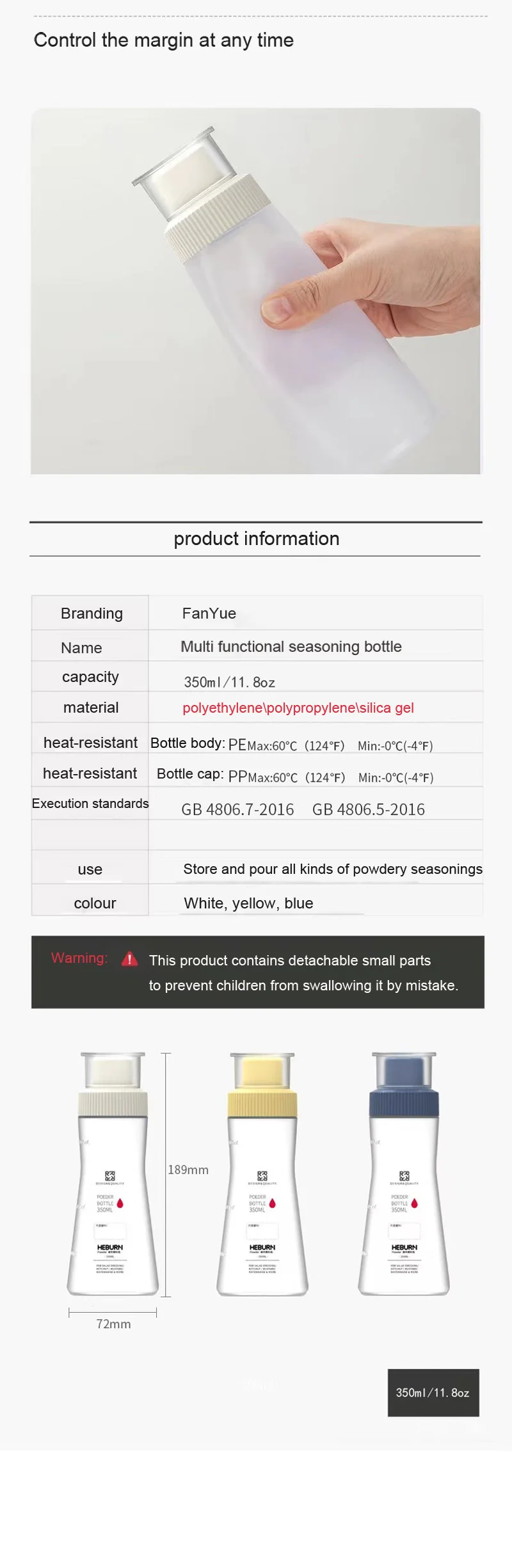Click the GB 4806.5-2016 standard text
Image resolution: width=512 pixels, height=1568 pixels.
click(x=369, y=809)
